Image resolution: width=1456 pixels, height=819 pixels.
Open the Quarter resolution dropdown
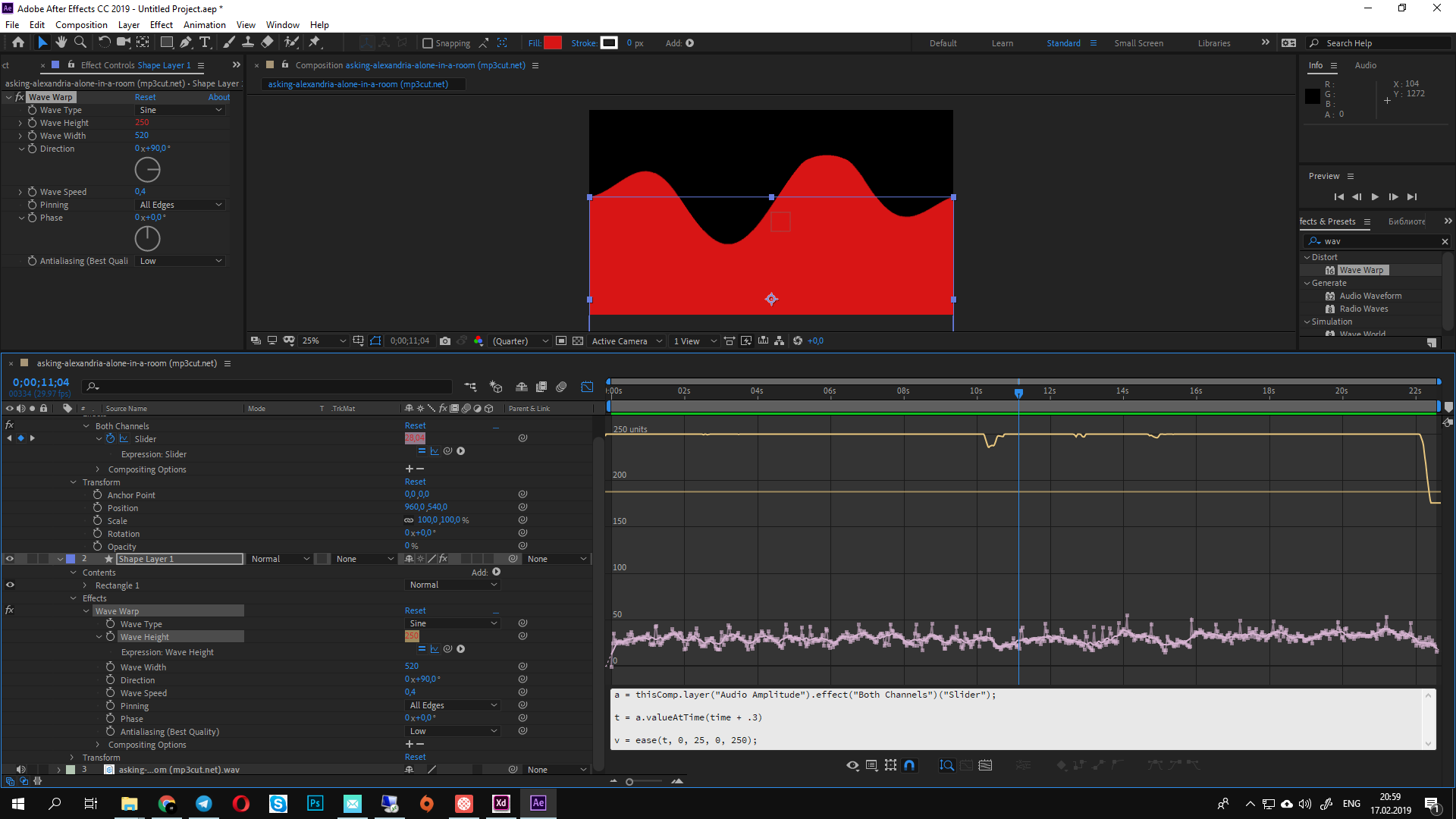pyautogui.click(x=519, y=341)
